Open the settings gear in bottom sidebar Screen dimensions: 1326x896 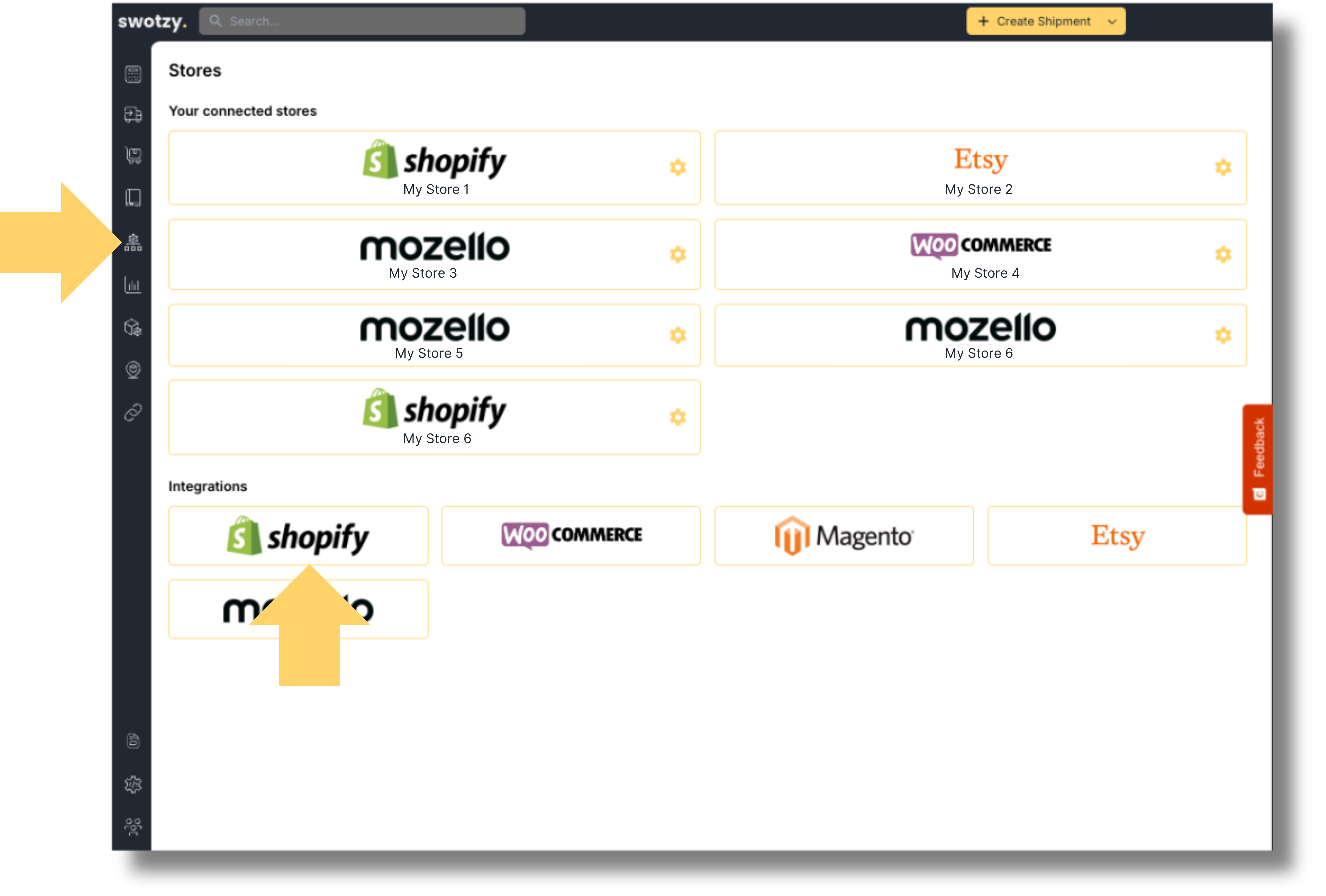pos(133,784)
